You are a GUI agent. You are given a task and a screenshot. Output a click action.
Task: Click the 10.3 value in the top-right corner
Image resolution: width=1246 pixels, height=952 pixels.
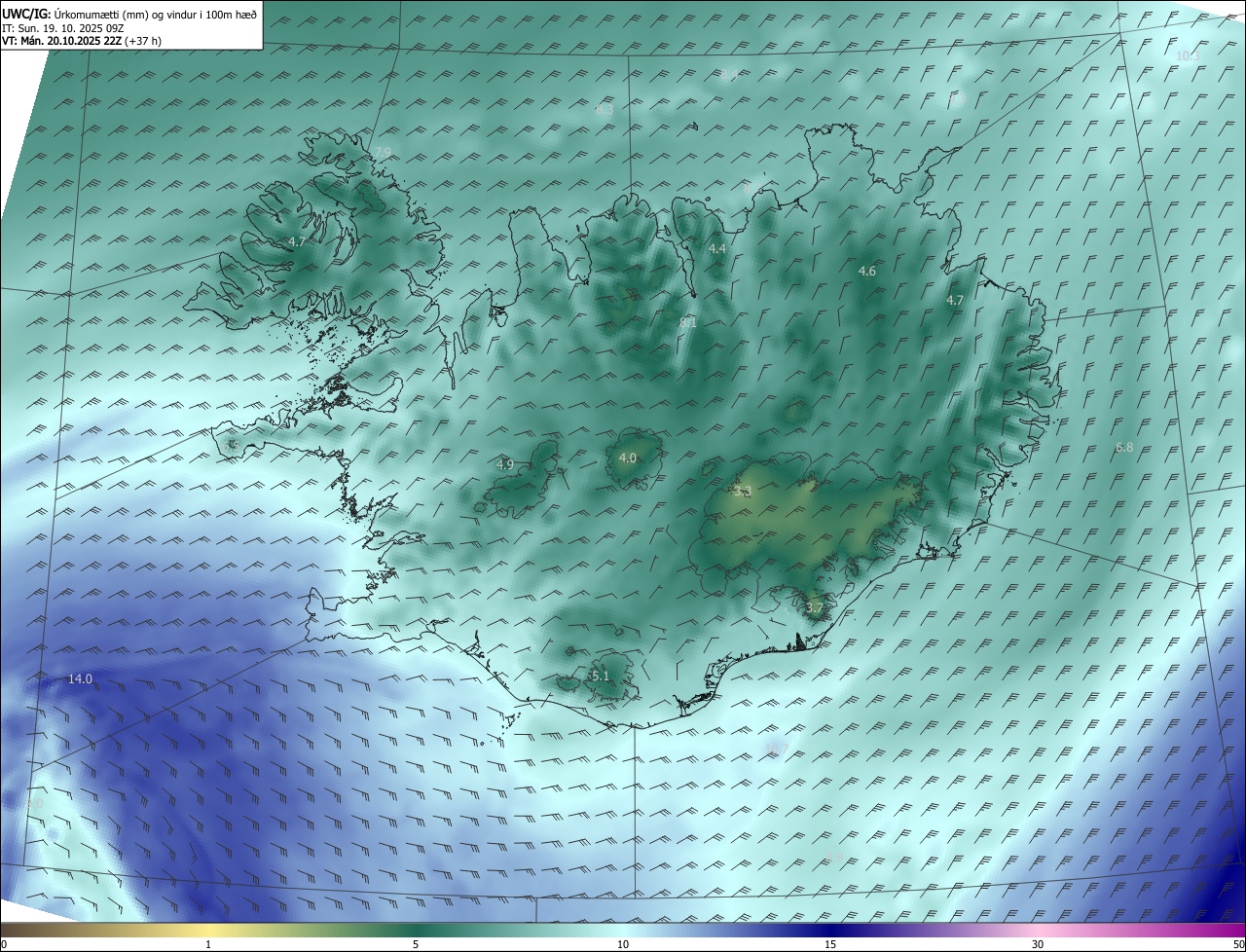[1188, 56]
